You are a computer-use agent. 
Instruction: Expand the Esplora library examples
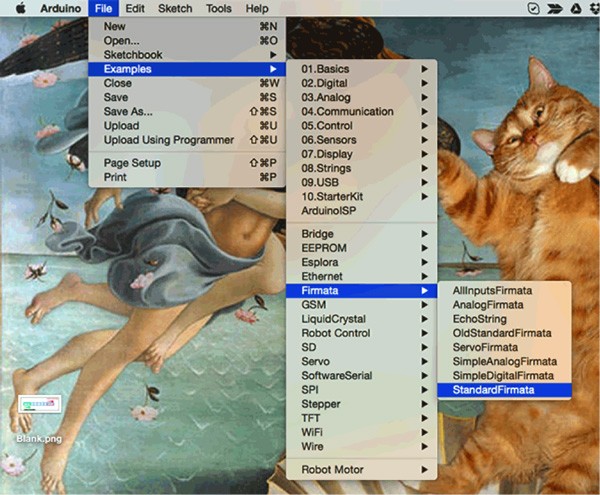coord(362,262)
